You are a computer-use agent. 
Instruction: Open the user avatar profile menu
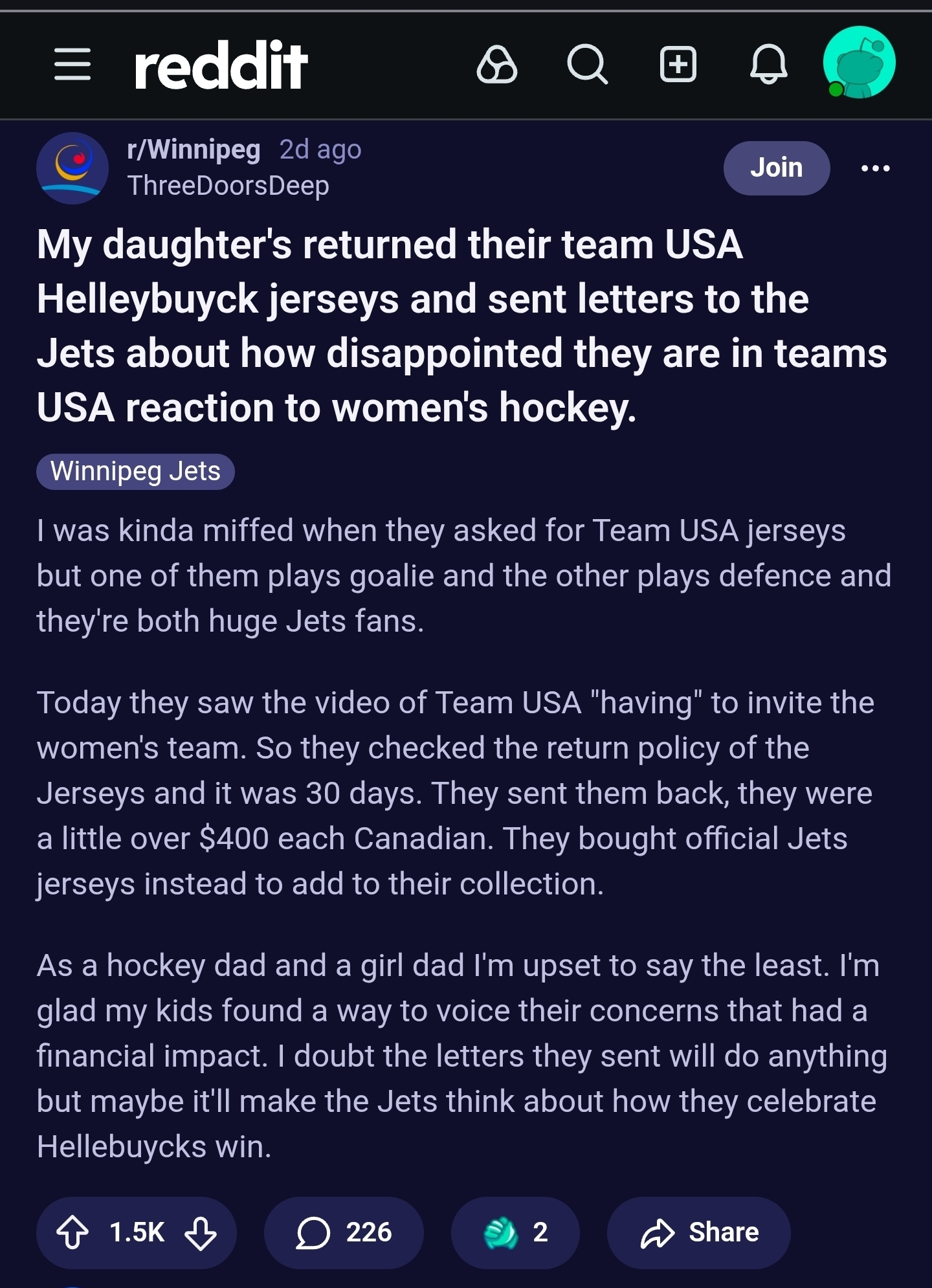[859, 63]
